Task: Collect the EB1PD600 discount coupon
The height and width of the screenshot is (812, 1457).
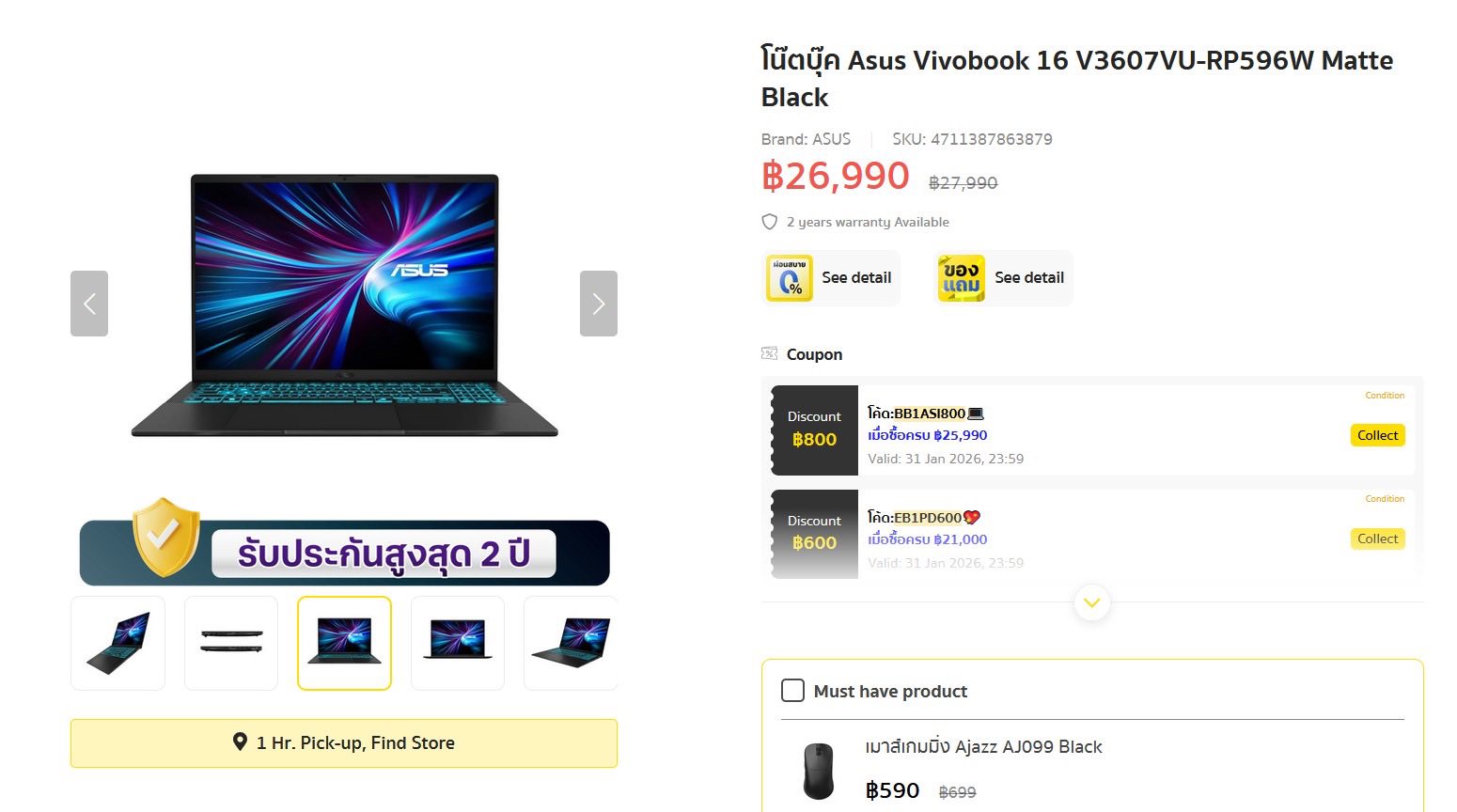Action: pos(1377,539)
